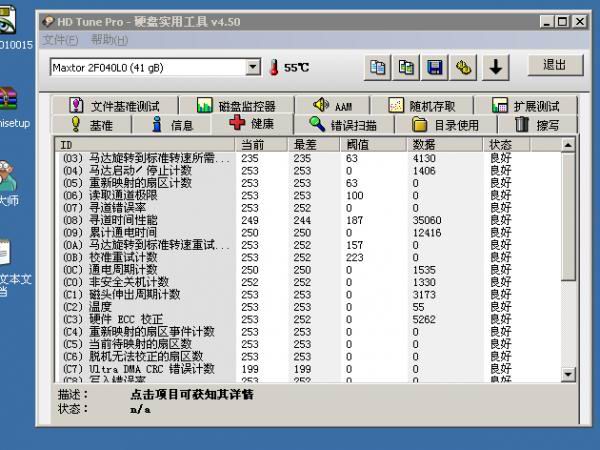Viewport: 600px width, 450px height.
Task: Select row (06) 读取通道极限
Action: (x=308, y=195)
